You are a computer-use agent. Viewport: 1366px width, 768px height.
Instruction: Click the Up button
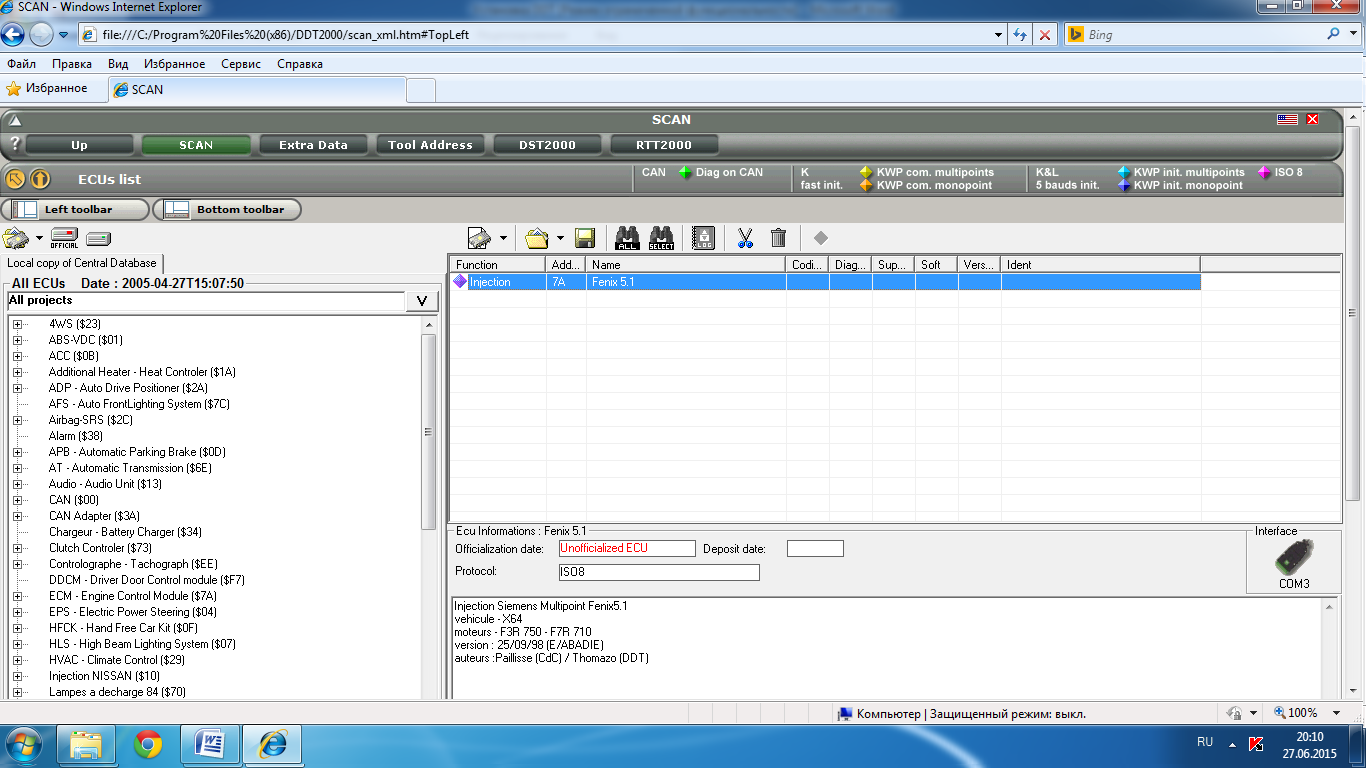pyautogui.click(x=79, y=145)
